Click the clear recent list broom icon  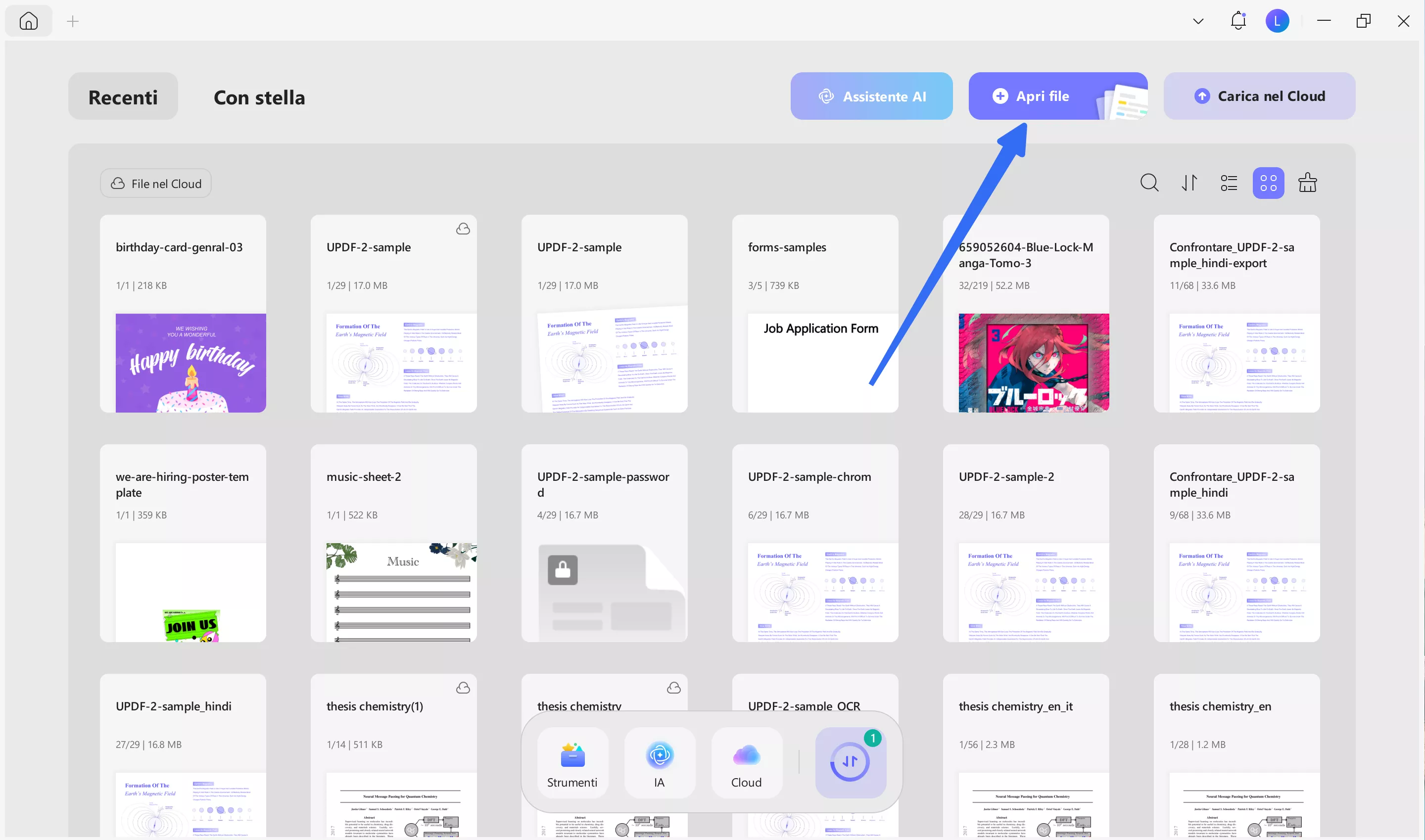click(1307, 183)
